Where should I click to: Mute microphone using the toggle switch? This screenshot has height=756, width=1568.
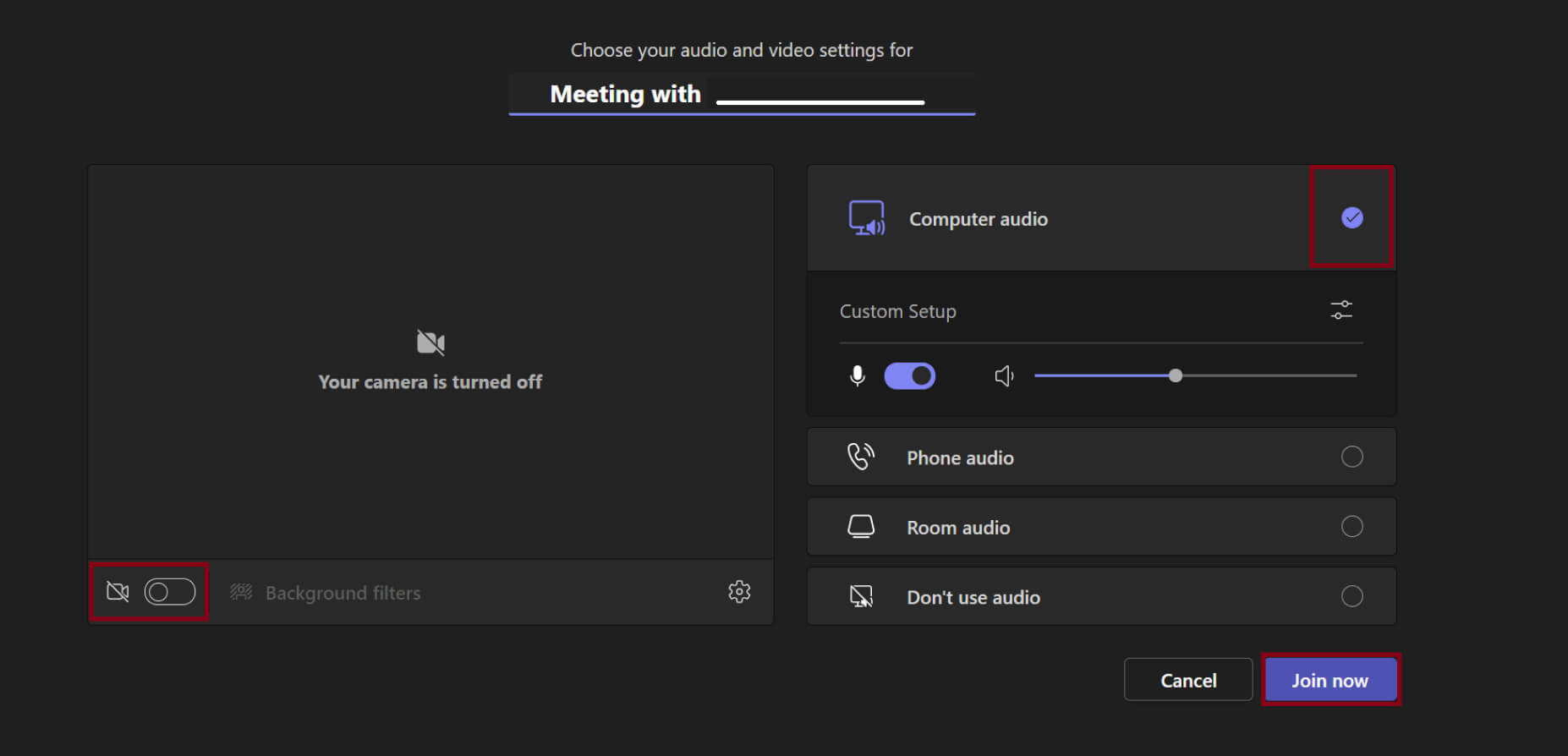click(909, 375)
